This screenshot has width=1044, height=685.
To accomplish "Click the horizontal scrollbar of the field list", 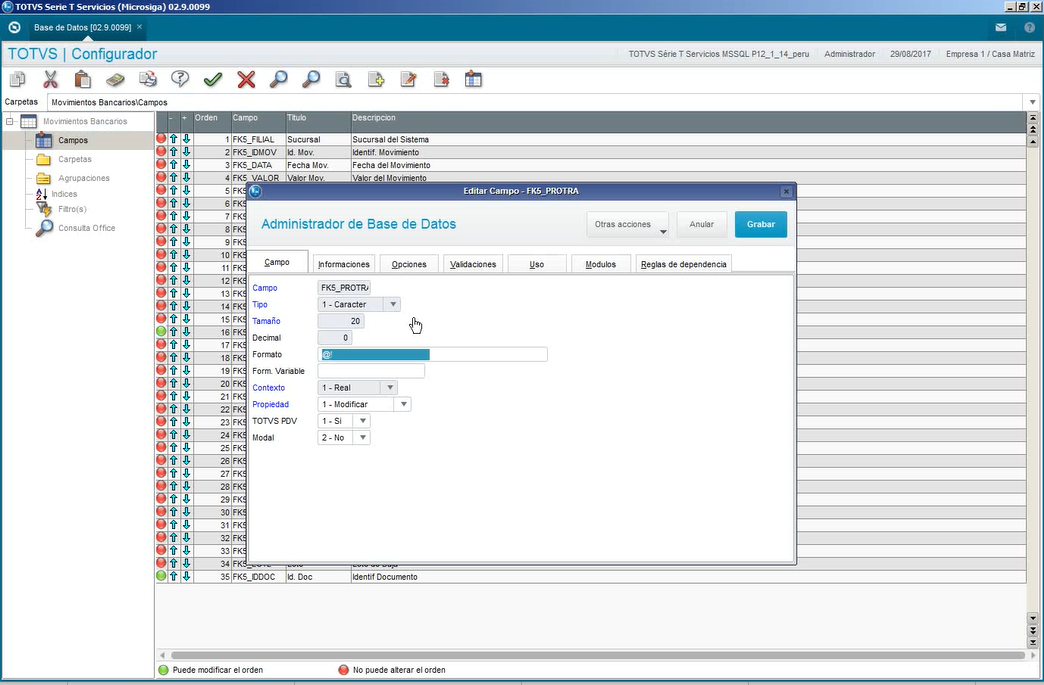I will (597, 656).
